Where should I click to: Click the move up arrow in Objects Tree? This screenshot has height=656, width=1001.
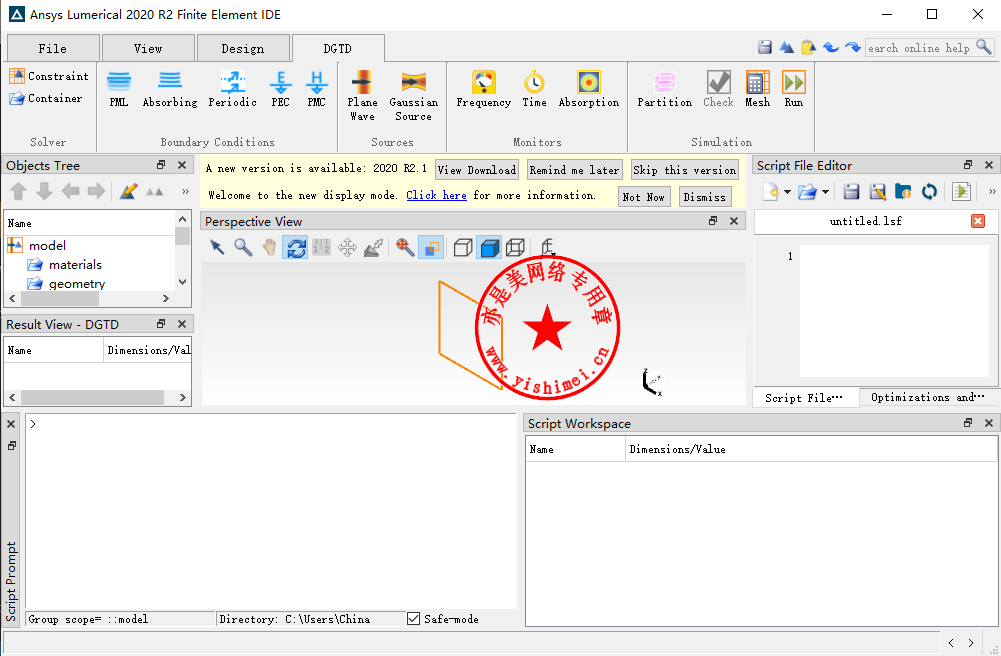click(19, 191)
